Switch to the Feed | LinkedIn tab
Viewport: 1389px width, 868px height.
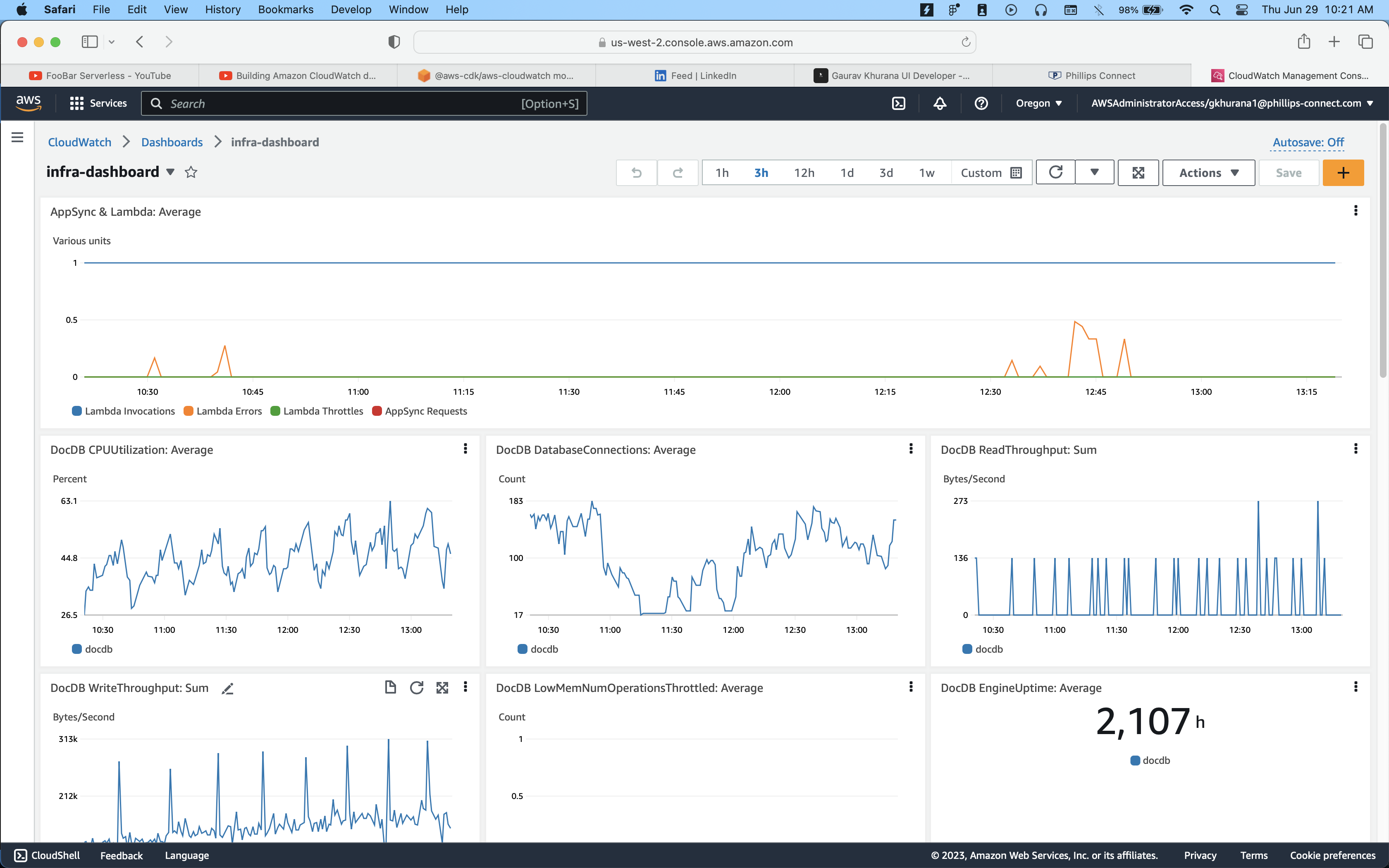point(695,76)
